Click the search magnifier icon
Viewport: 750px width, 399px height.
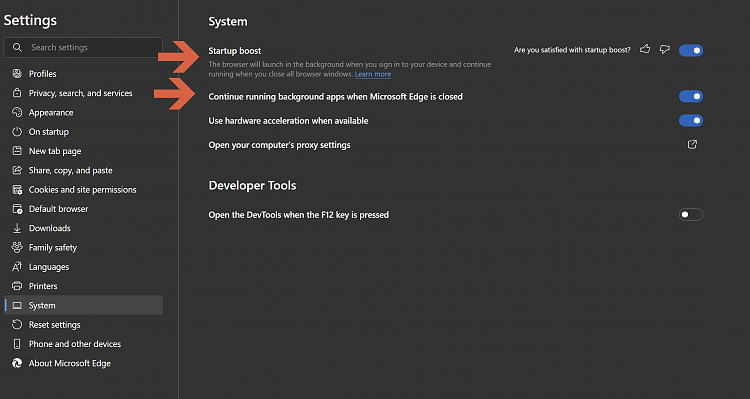coord(17,47)
